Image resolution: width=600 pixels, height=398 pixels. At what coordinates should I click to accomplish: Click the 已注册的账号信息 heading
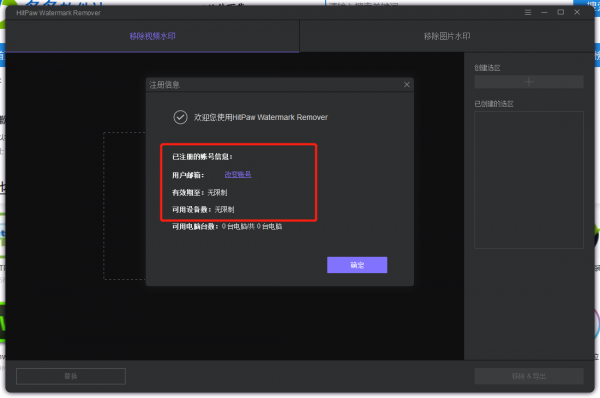[x=202, y=157]
